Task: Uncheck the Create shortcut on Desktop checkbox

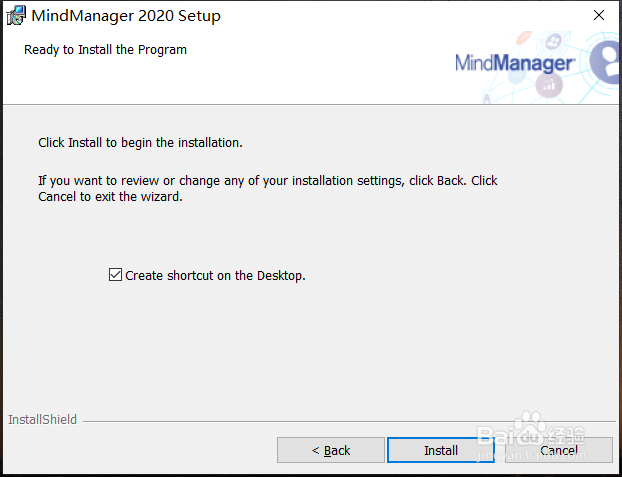Action: pyautogui.click(x=115, y=275)
